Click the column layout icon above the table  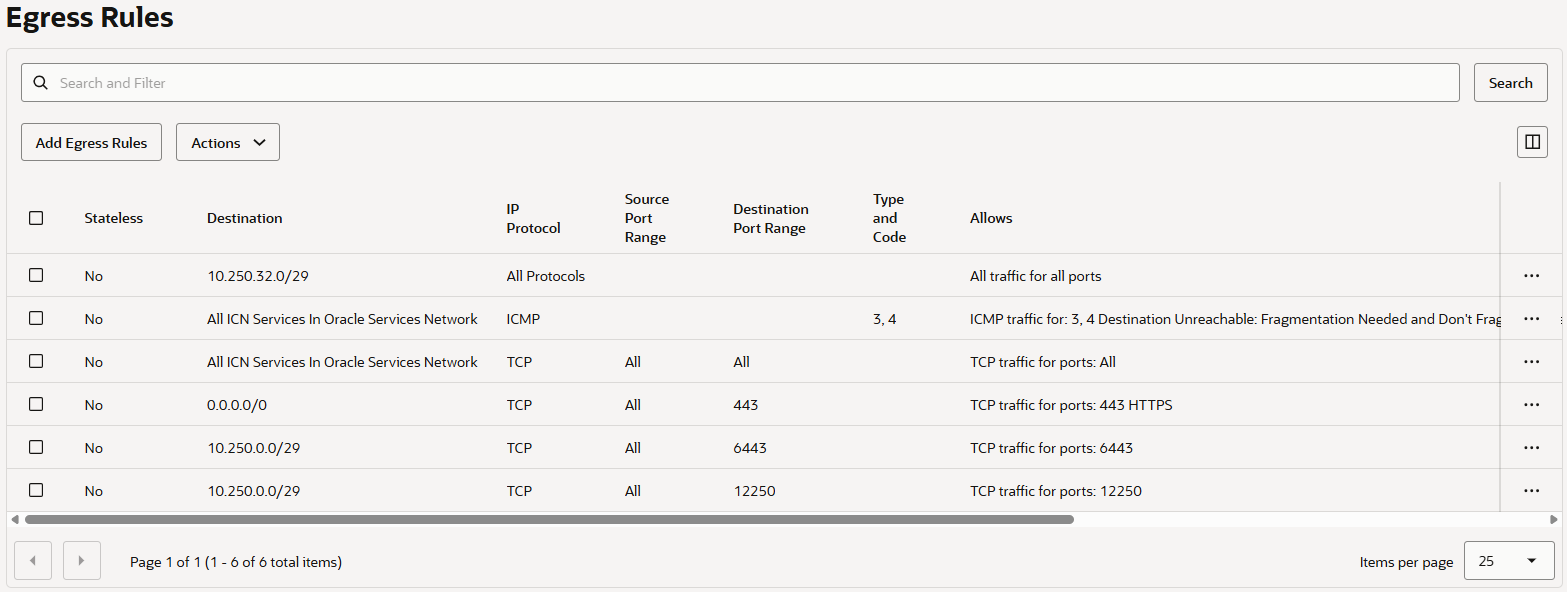1531,142
